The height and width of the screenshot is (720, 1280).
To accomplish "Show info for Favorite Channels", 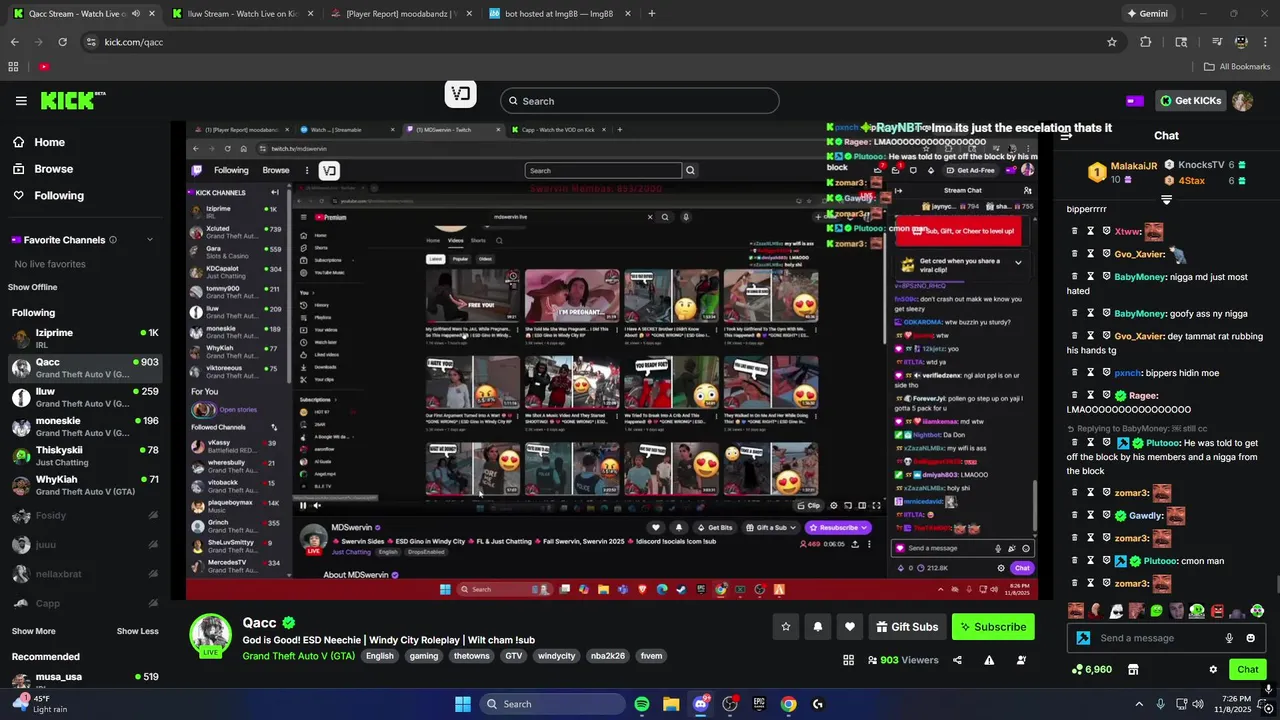I will coord(113,240).
